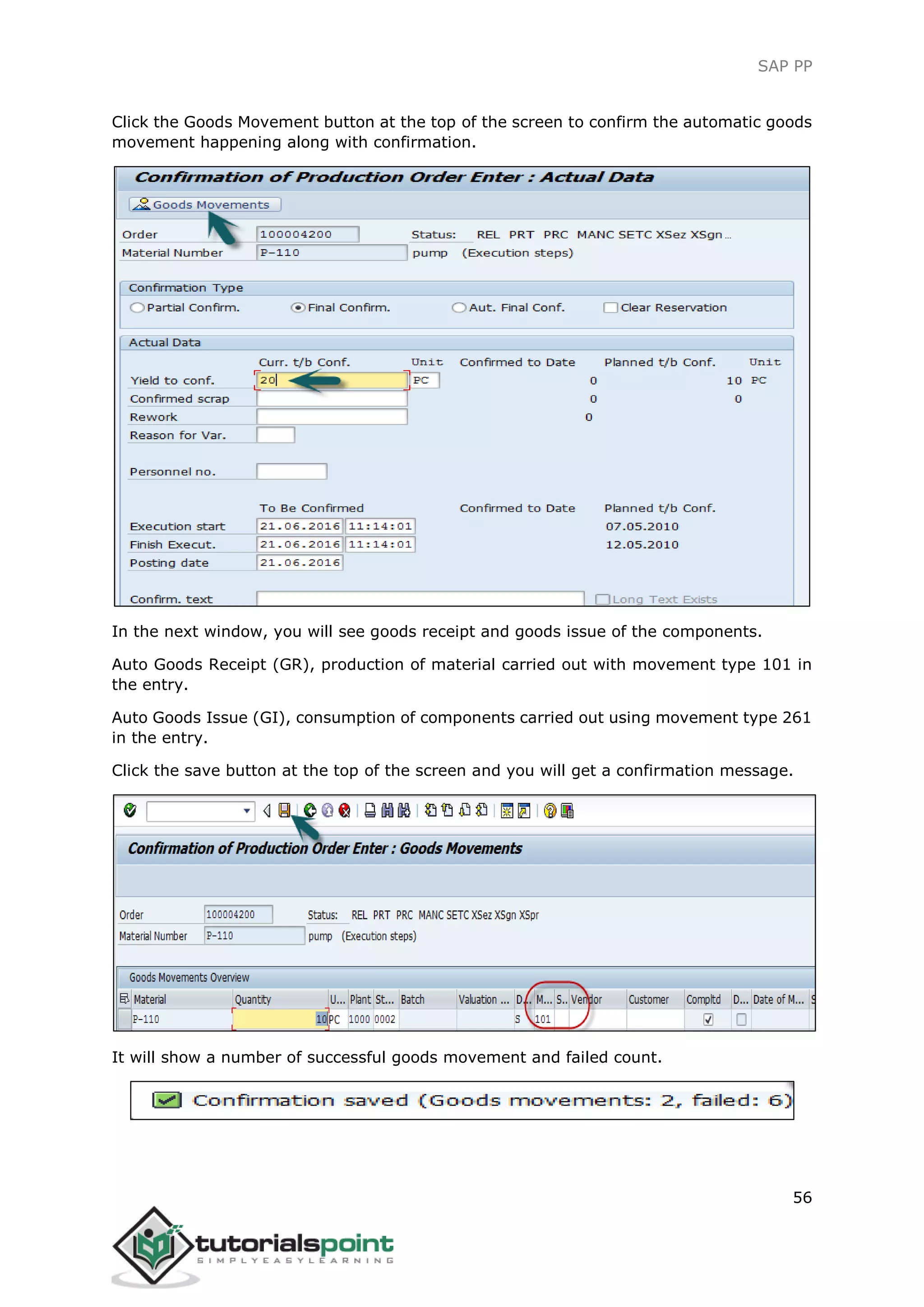This screenshot has width=924, height=1307.
Task: Click the tutorialspoint logo
Action: 253,1247
